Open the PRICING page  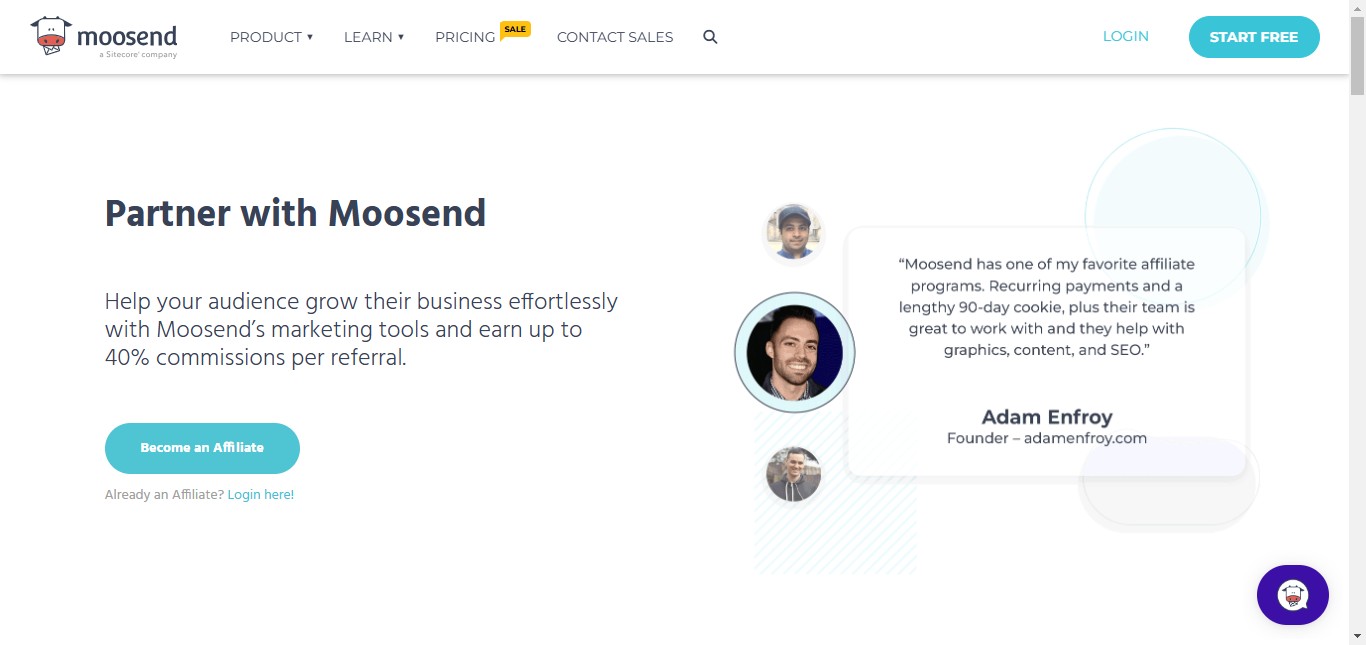pos(465,37)
